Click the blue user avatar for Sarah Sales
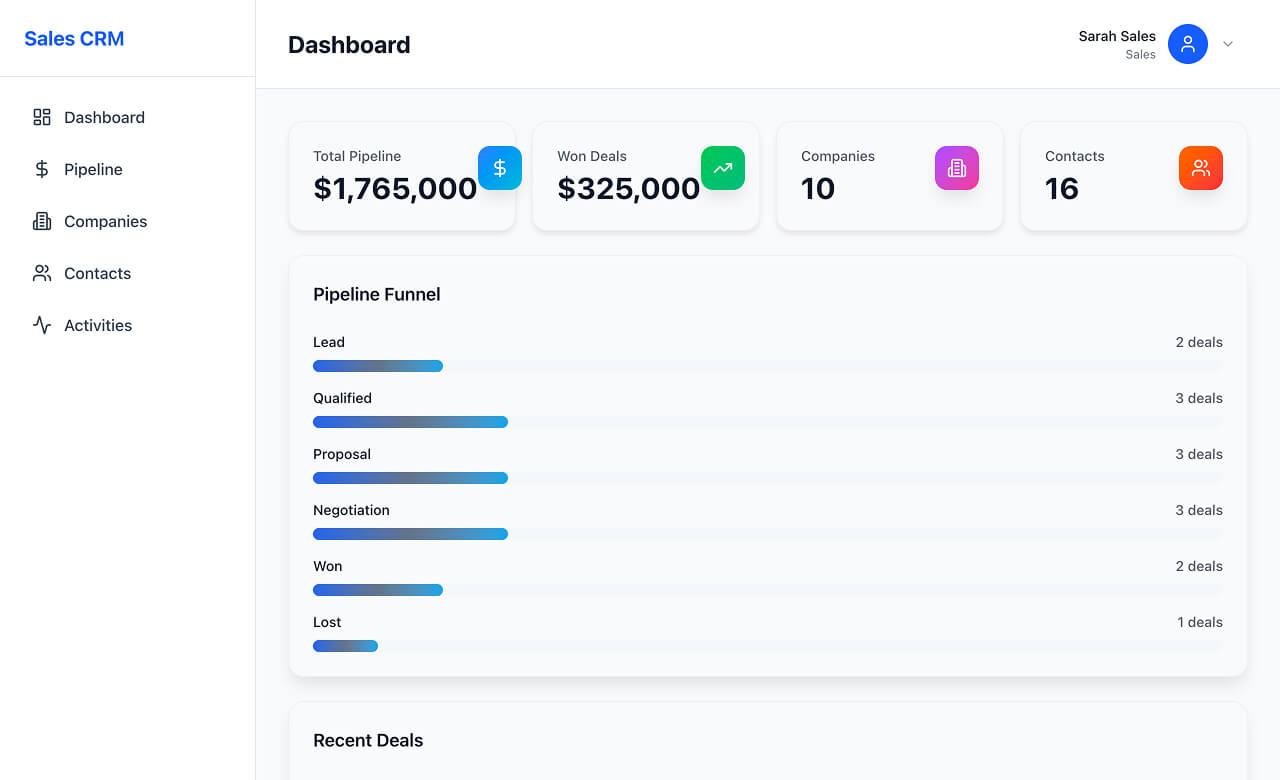This screenshot has height=780, width=1280. click(1188, 44)
